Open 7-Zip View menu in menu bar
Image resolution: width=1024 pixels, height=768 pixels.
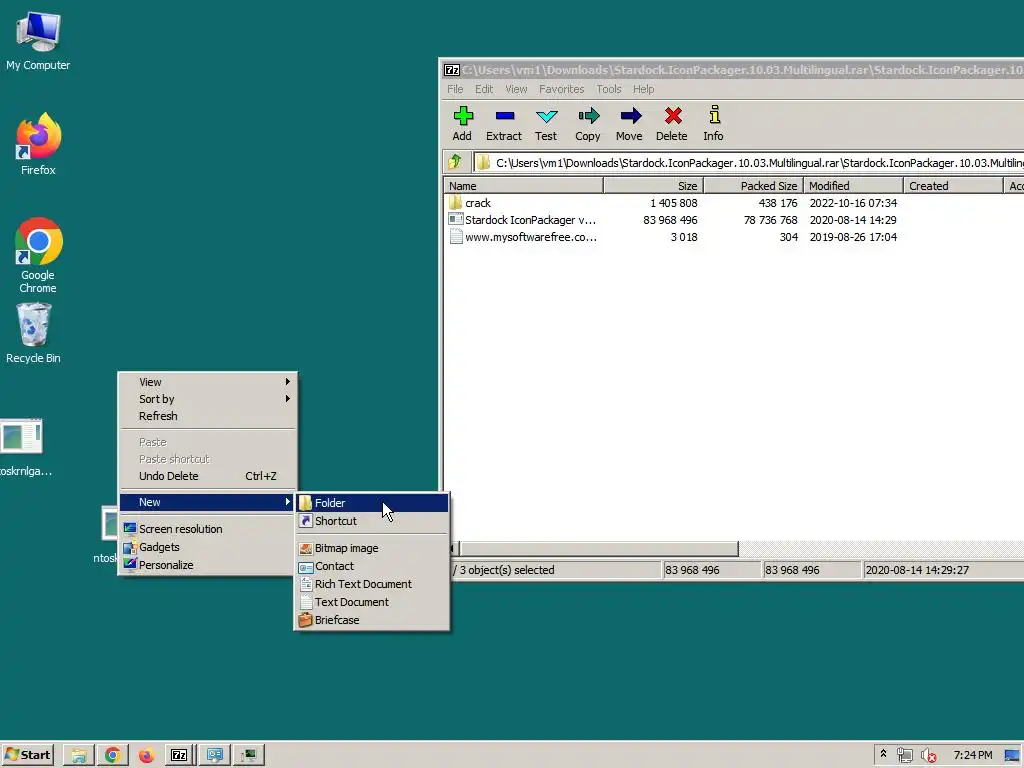click(516, 89)
